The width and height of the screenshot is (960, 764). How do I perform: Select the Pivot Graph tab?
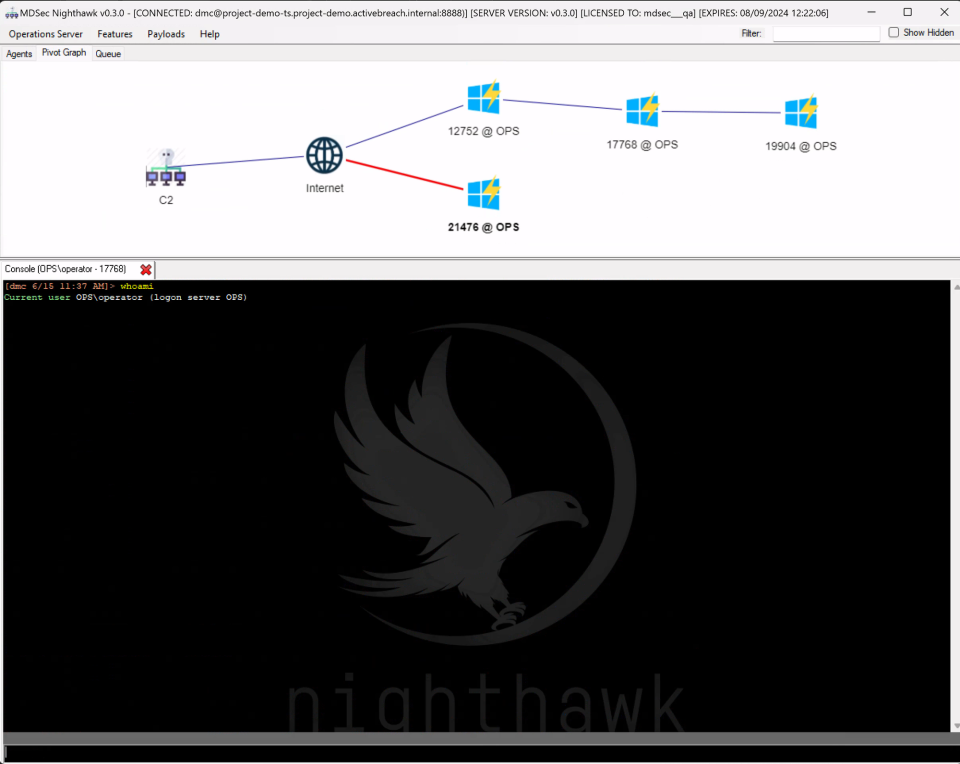point(64,53)
